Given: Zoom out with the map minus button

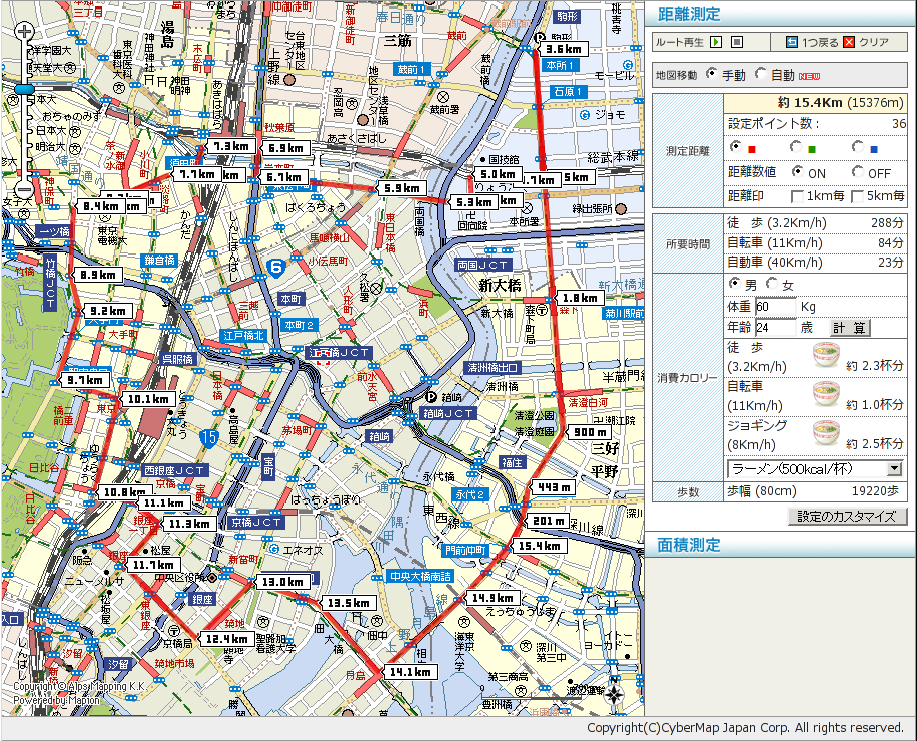Looking at the screenshot, I should coord(24,189).
